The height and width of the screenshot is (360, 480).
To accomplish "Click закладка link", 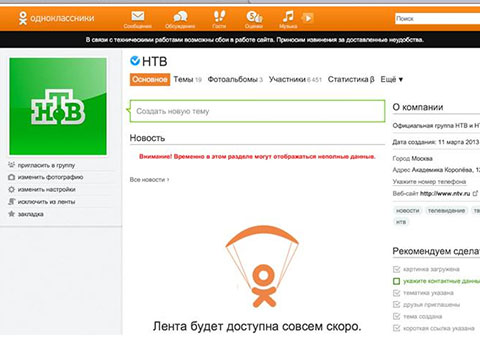I will coord(30,214).
